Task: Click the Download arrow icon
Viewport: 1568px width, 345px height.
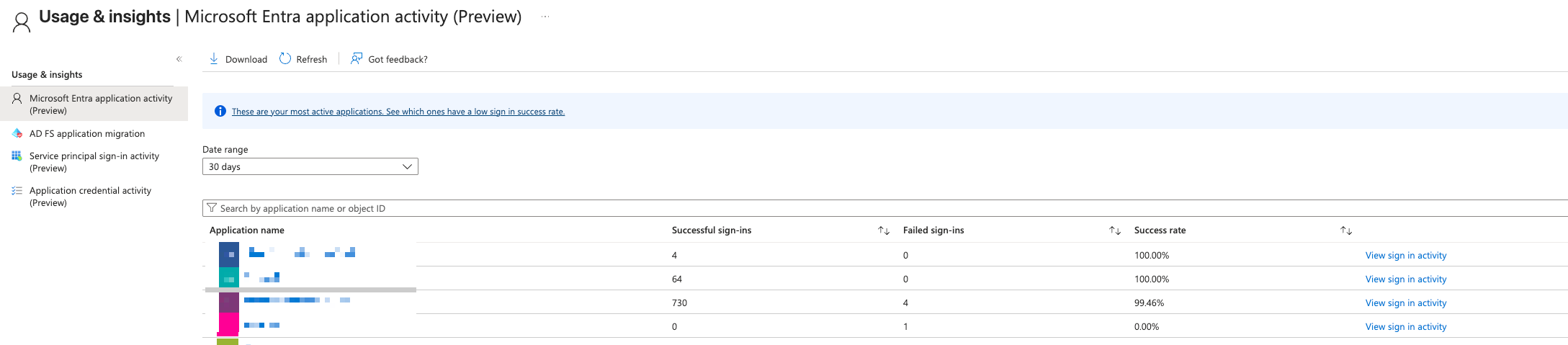Action: pyautogui.click(x=214, y=59)
